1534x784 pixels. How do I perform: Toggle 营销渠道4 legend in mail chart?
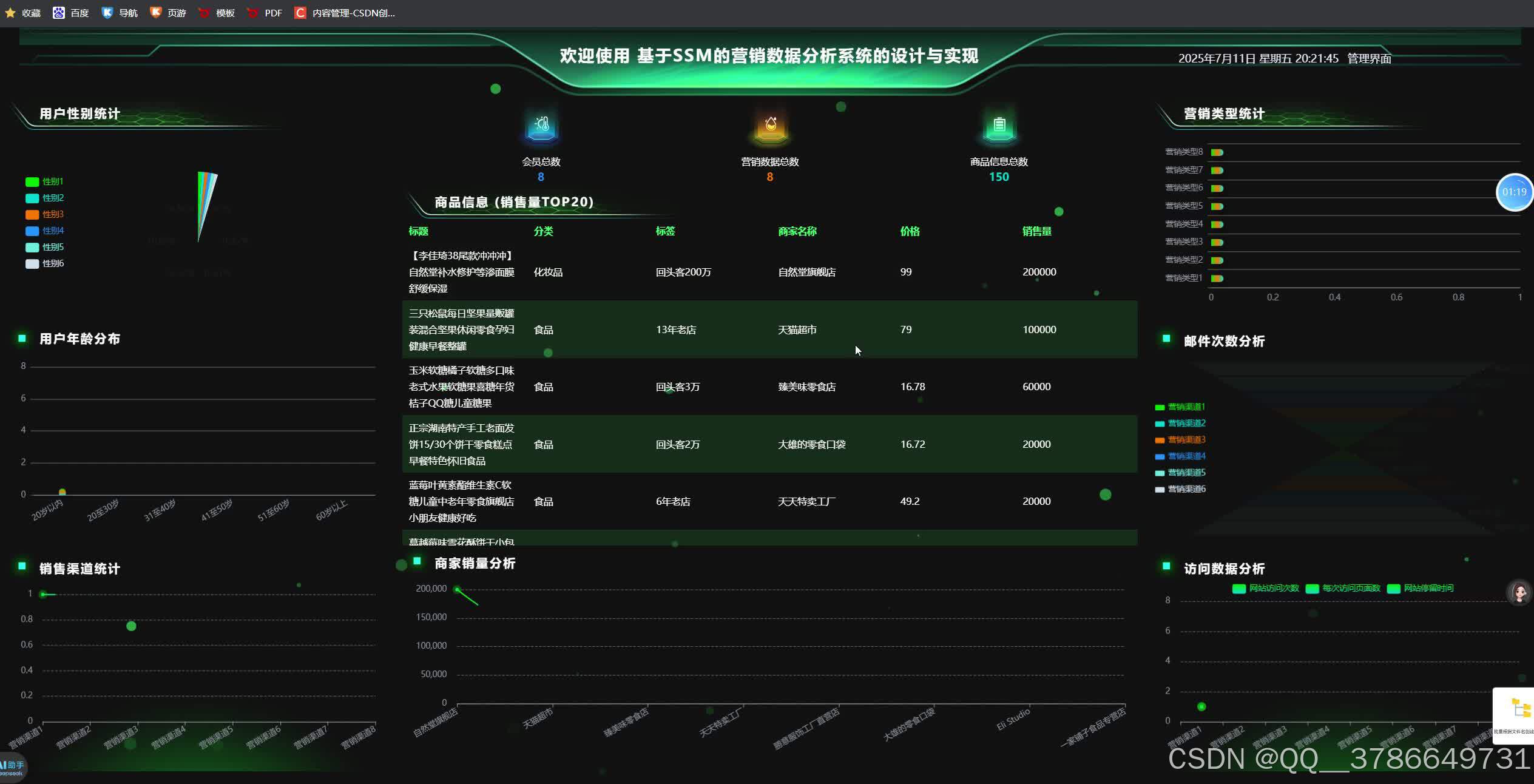point(1180,456)
